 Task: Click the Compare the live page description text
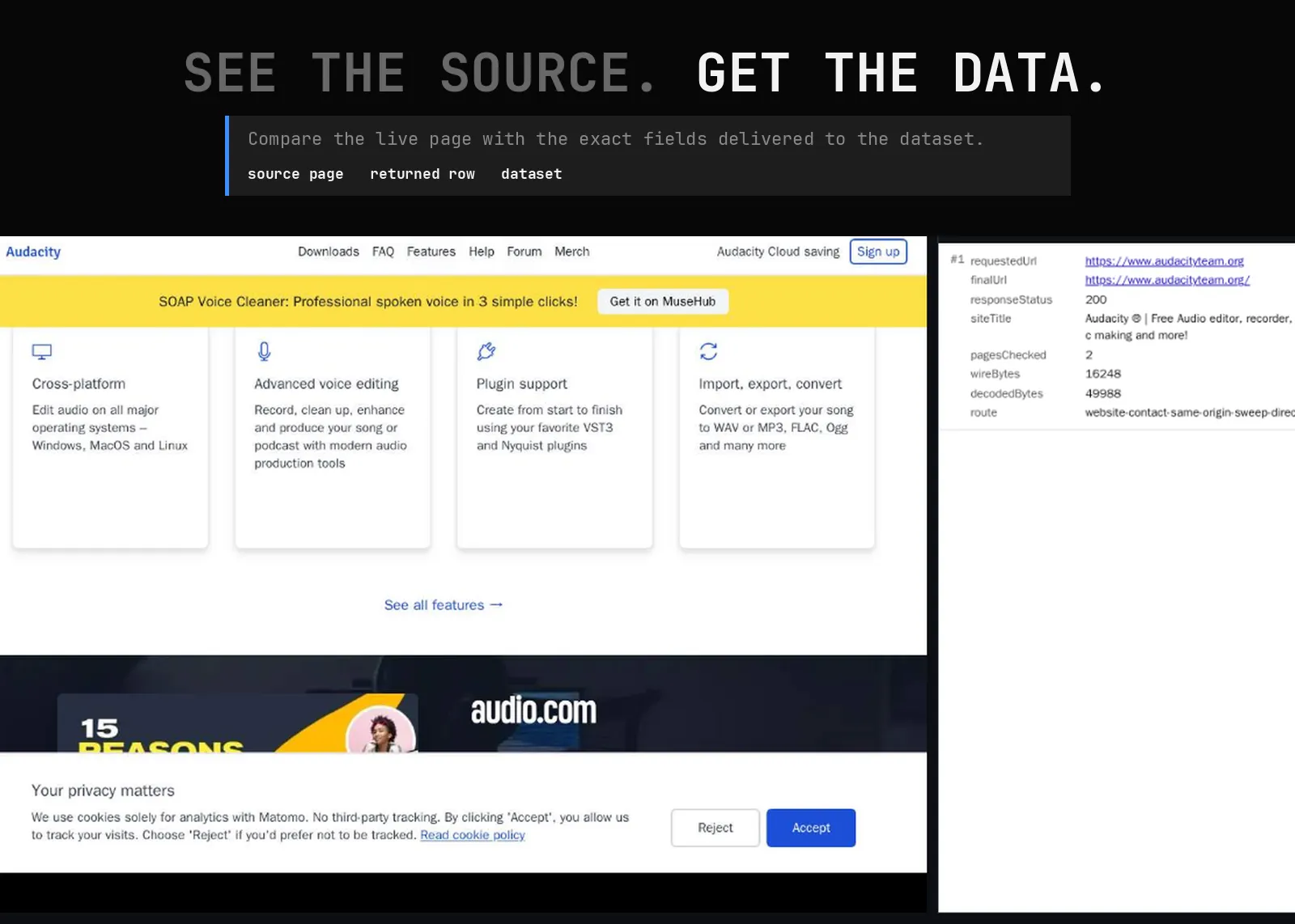[616, 139]
